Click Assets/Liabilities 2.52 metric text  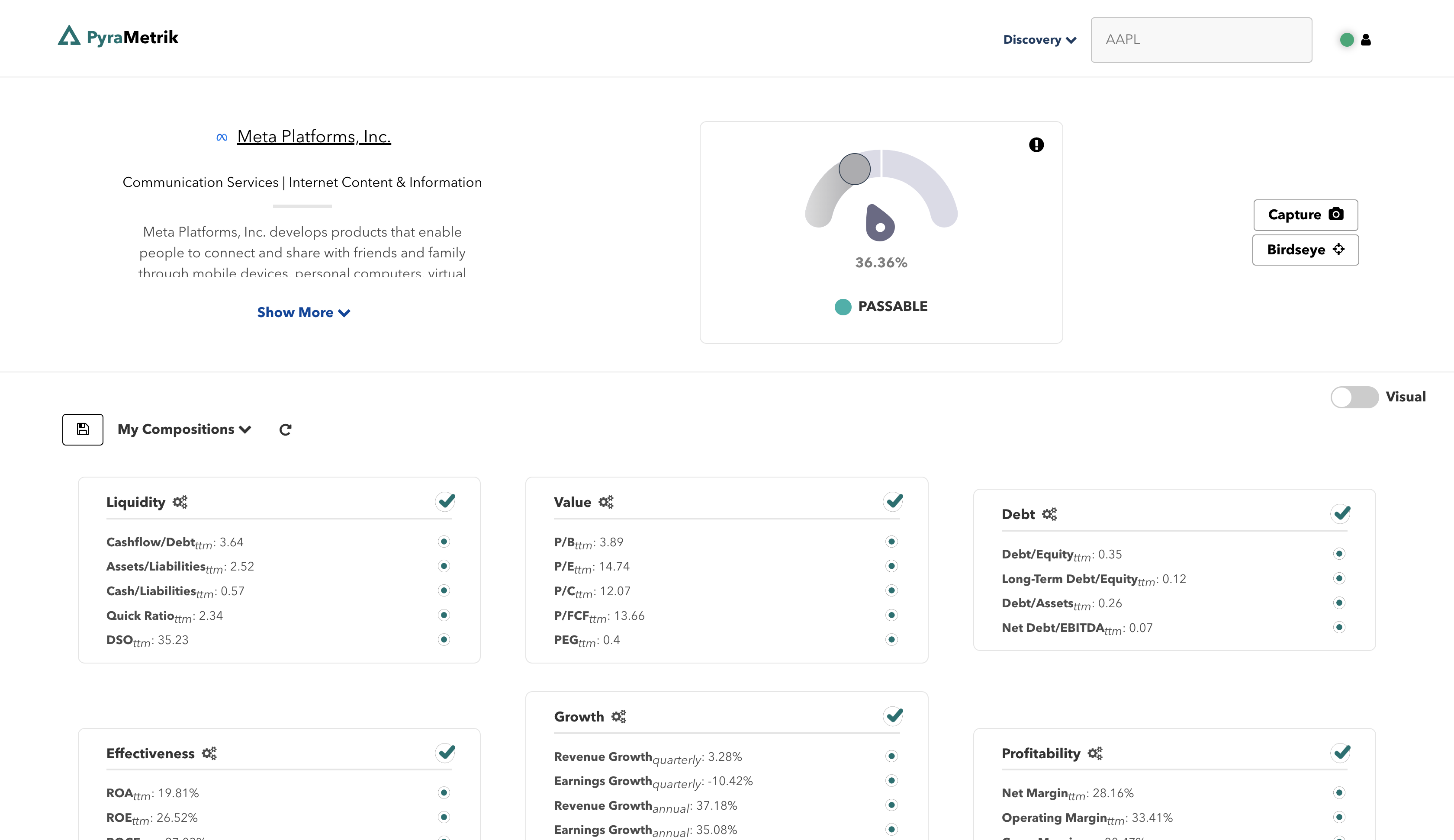point(180,567)
